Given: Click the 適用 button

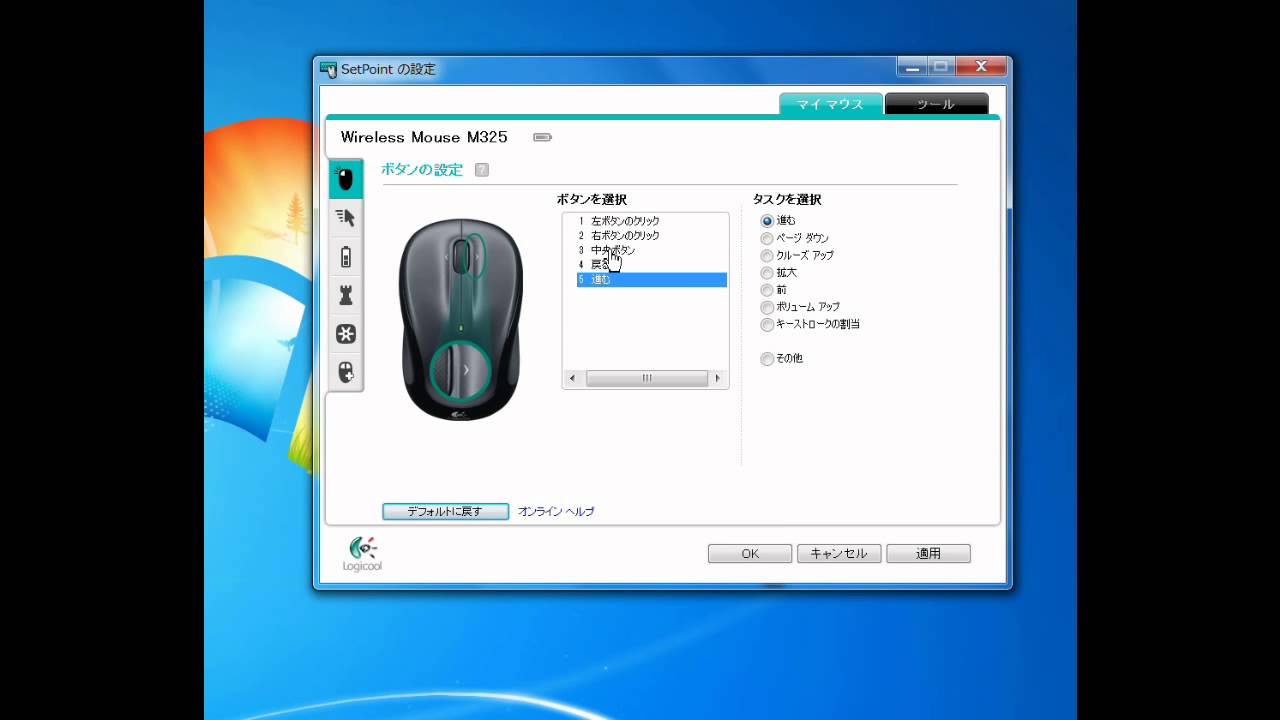Looking at the screenshot, I should click(x=928, y=553).
